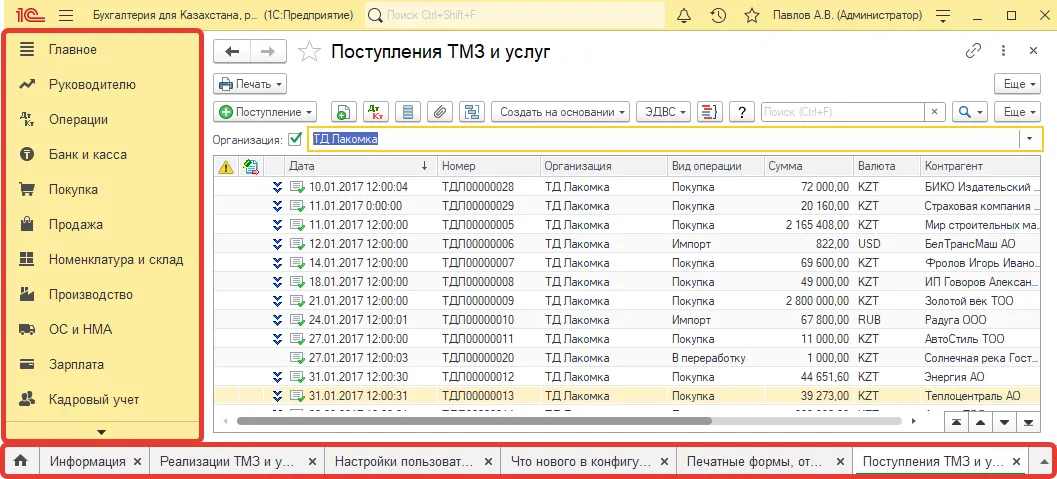1057x479 pixels.
Task: Switch to the Информация tab
Action: [88, 461]
